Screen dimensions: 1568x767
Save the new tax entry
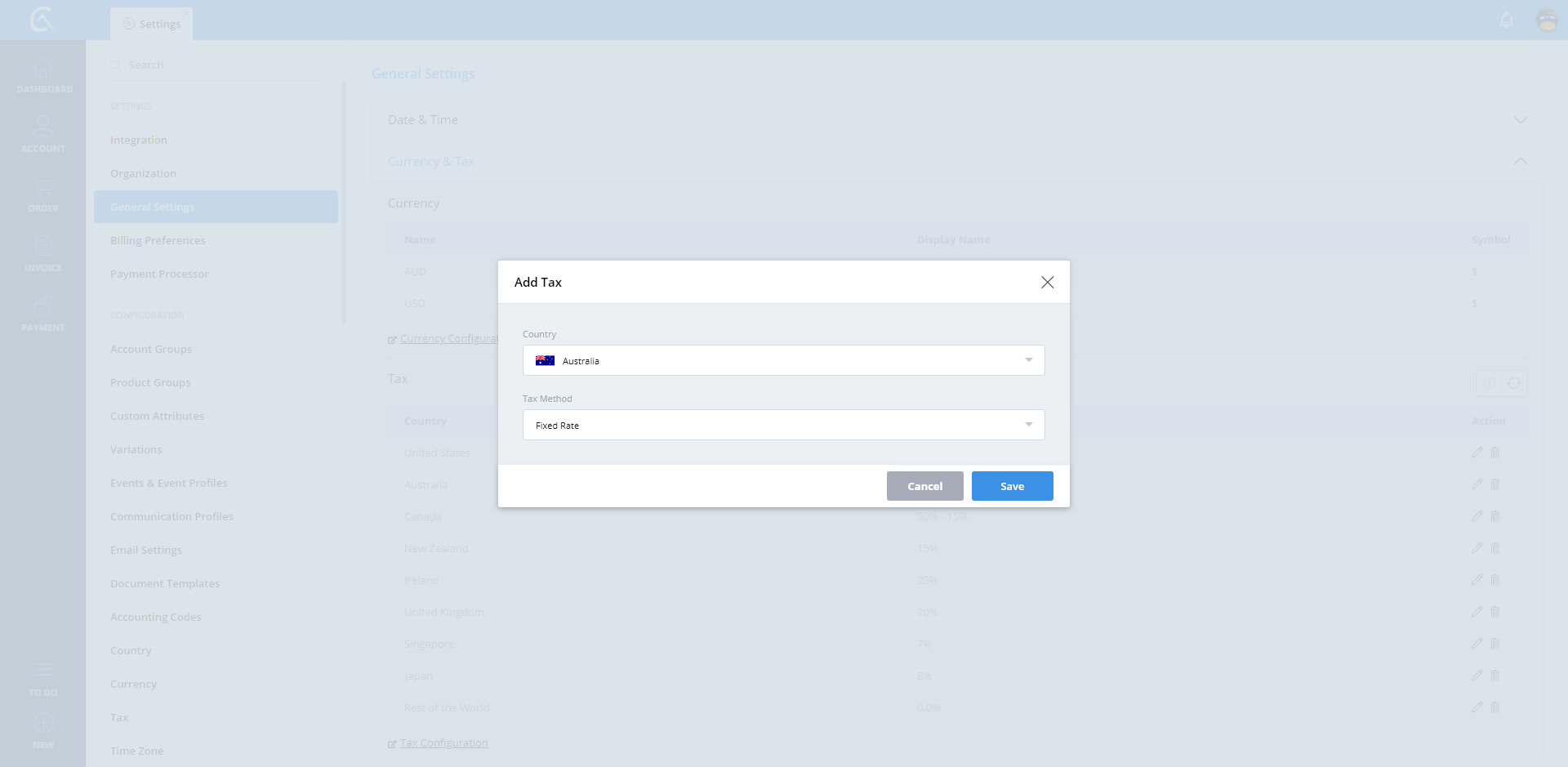(x=1012, y=486)
